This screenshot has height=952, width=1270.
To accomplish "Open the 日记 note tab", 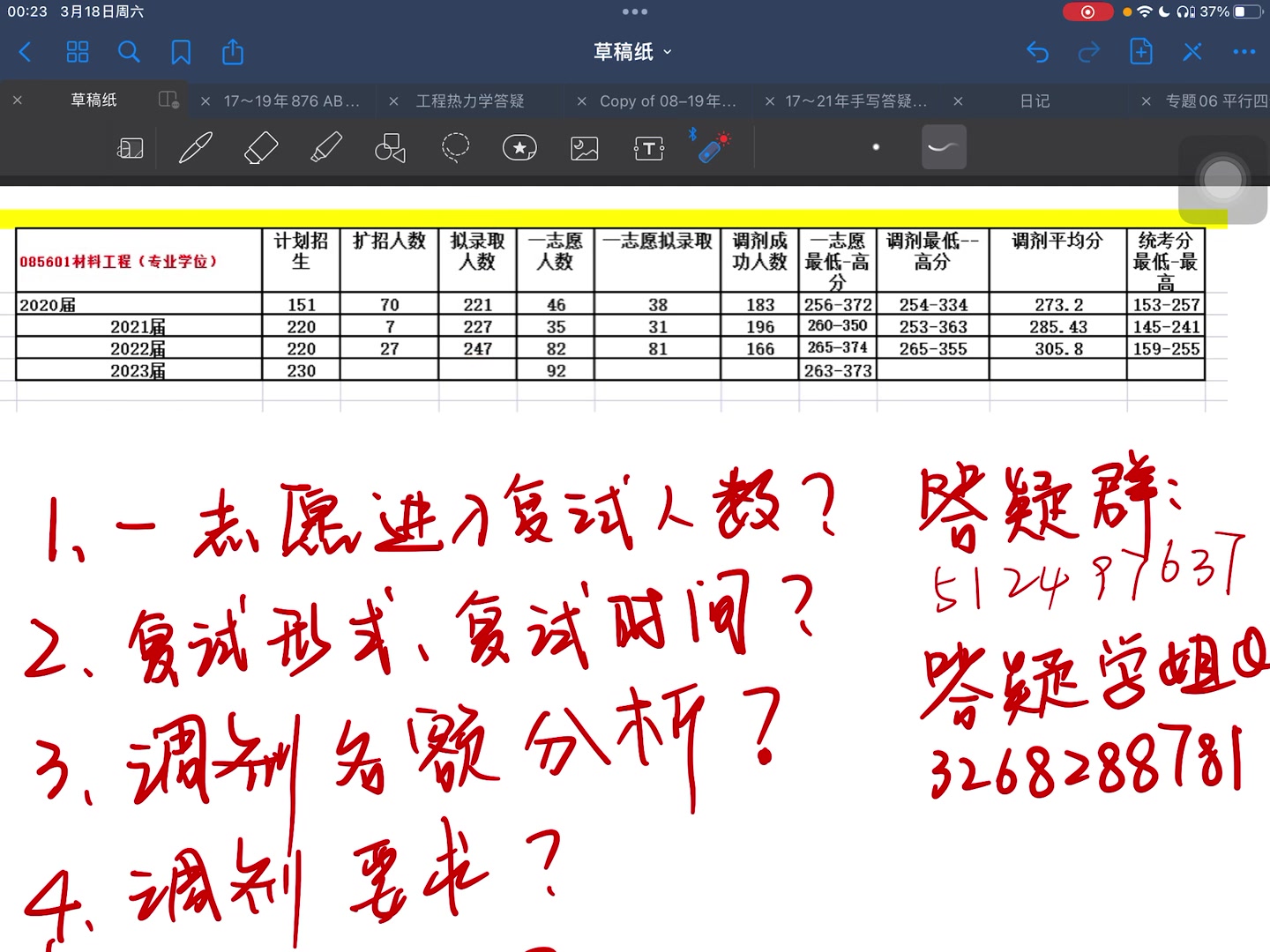I will (x=1034, y=100).
